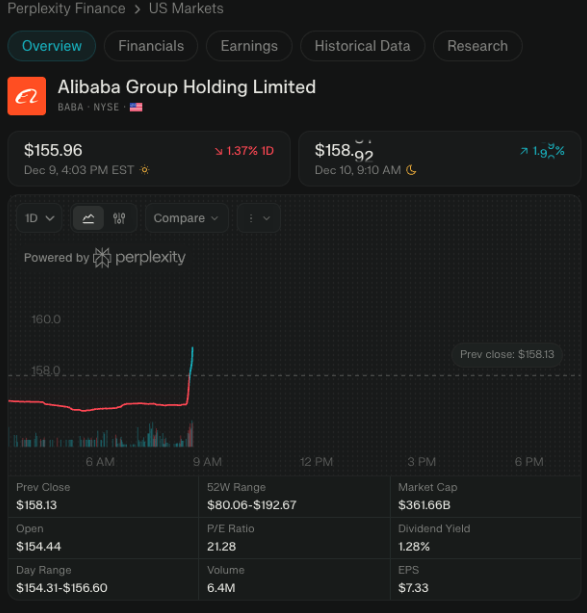Viewport: 587px width, 613px height.
Task: Click the $155.96 closing price card
Action: [149, 159]
